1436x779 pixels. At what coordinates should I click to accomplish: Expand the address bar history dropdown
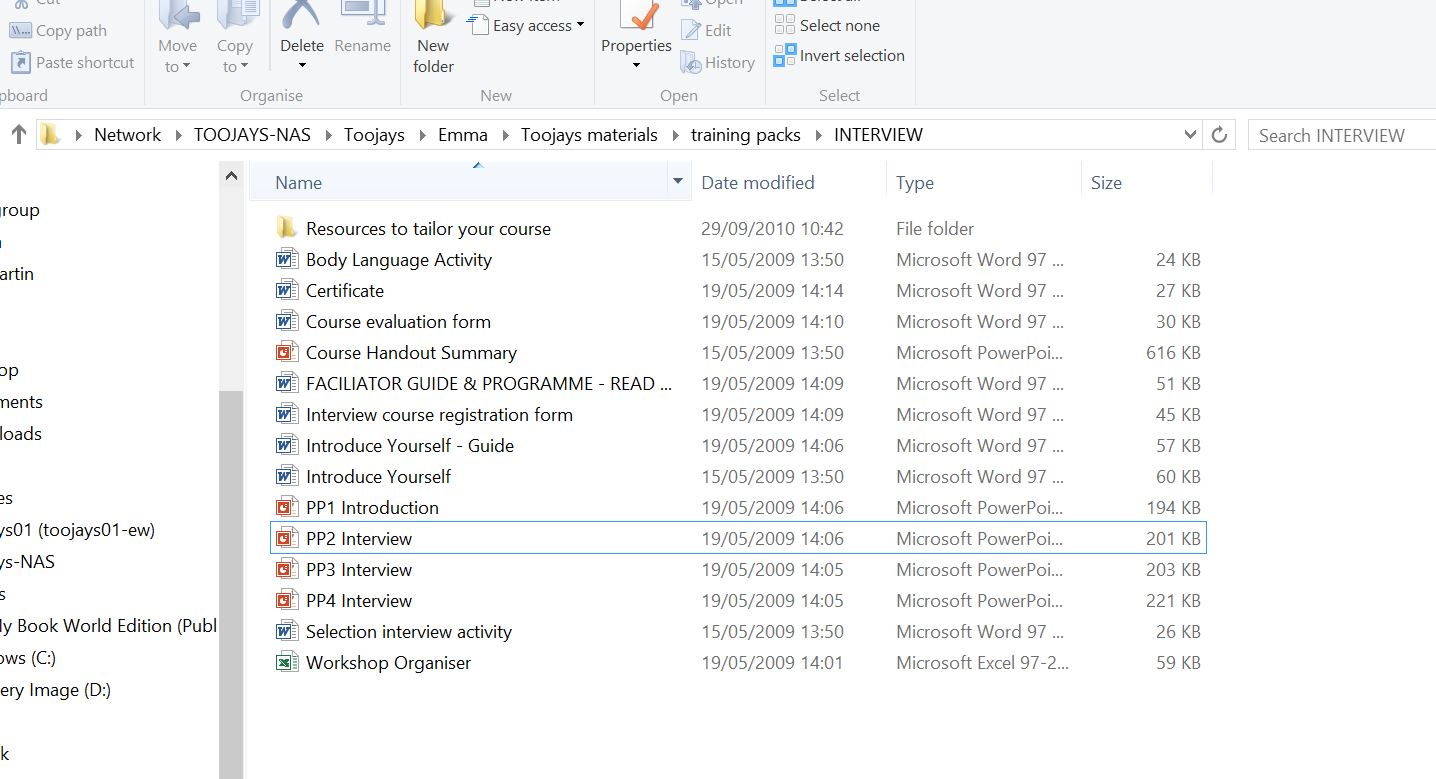tap(1190, 135)
